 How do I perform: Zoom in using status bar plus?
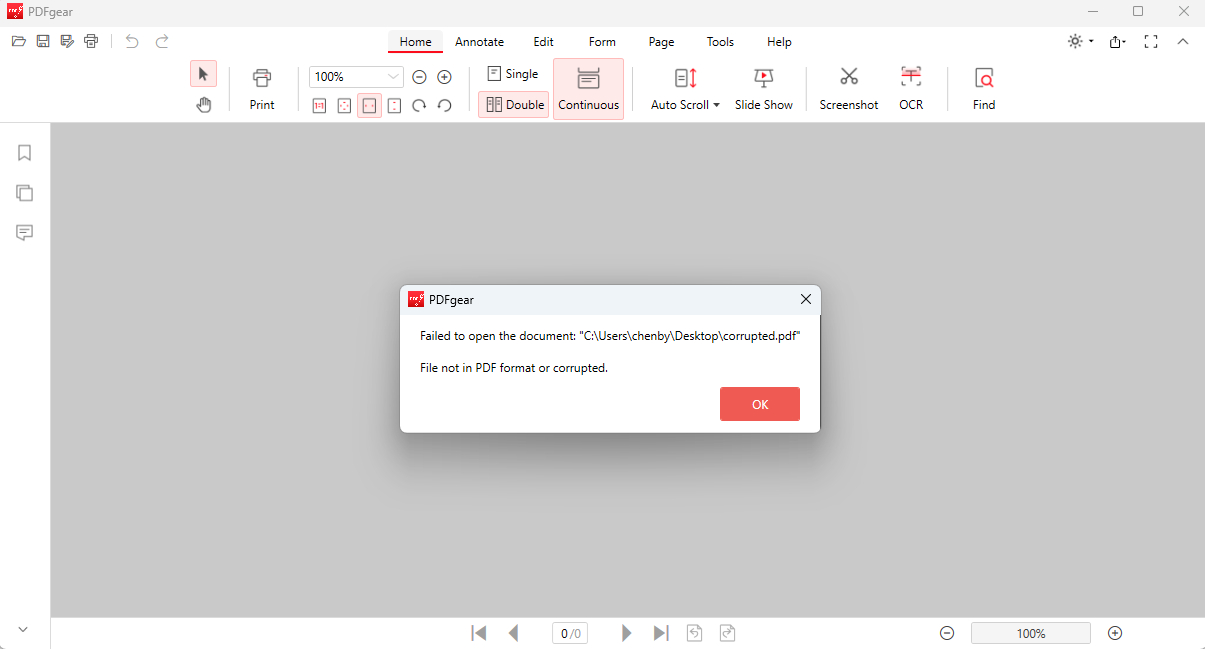click(1116, 633)
